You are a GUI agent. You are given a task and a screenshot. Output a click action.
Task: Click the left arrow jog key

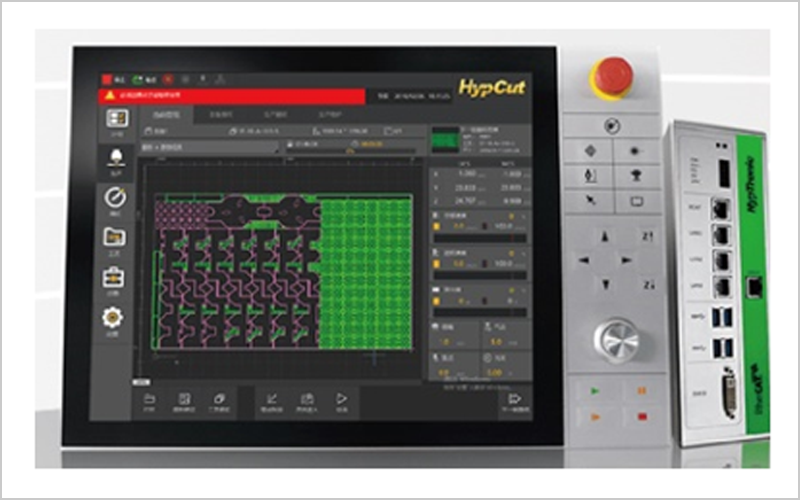[x=584, y=260]
